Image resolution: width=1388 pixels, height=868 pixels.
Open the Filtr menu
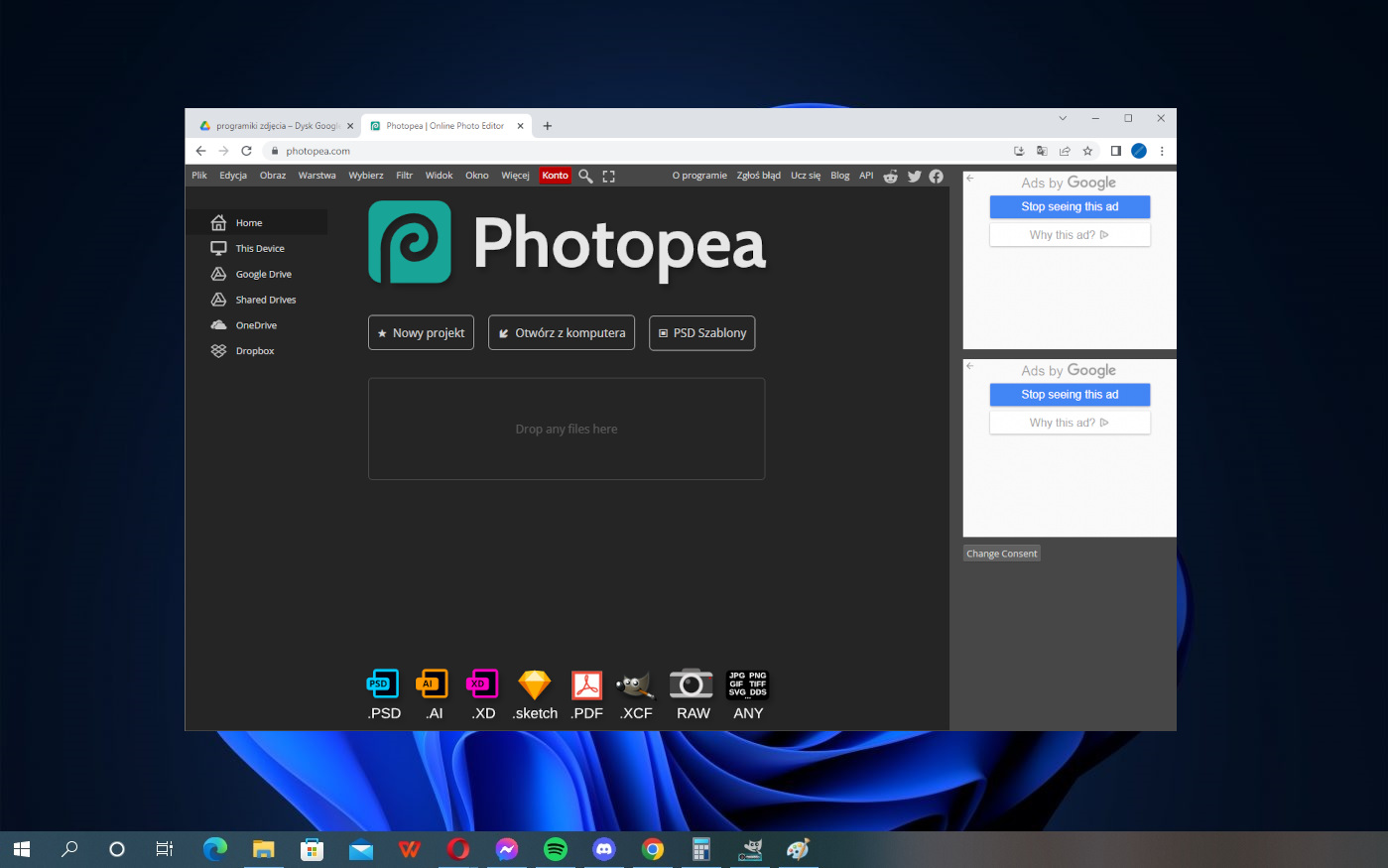(405, 176)
